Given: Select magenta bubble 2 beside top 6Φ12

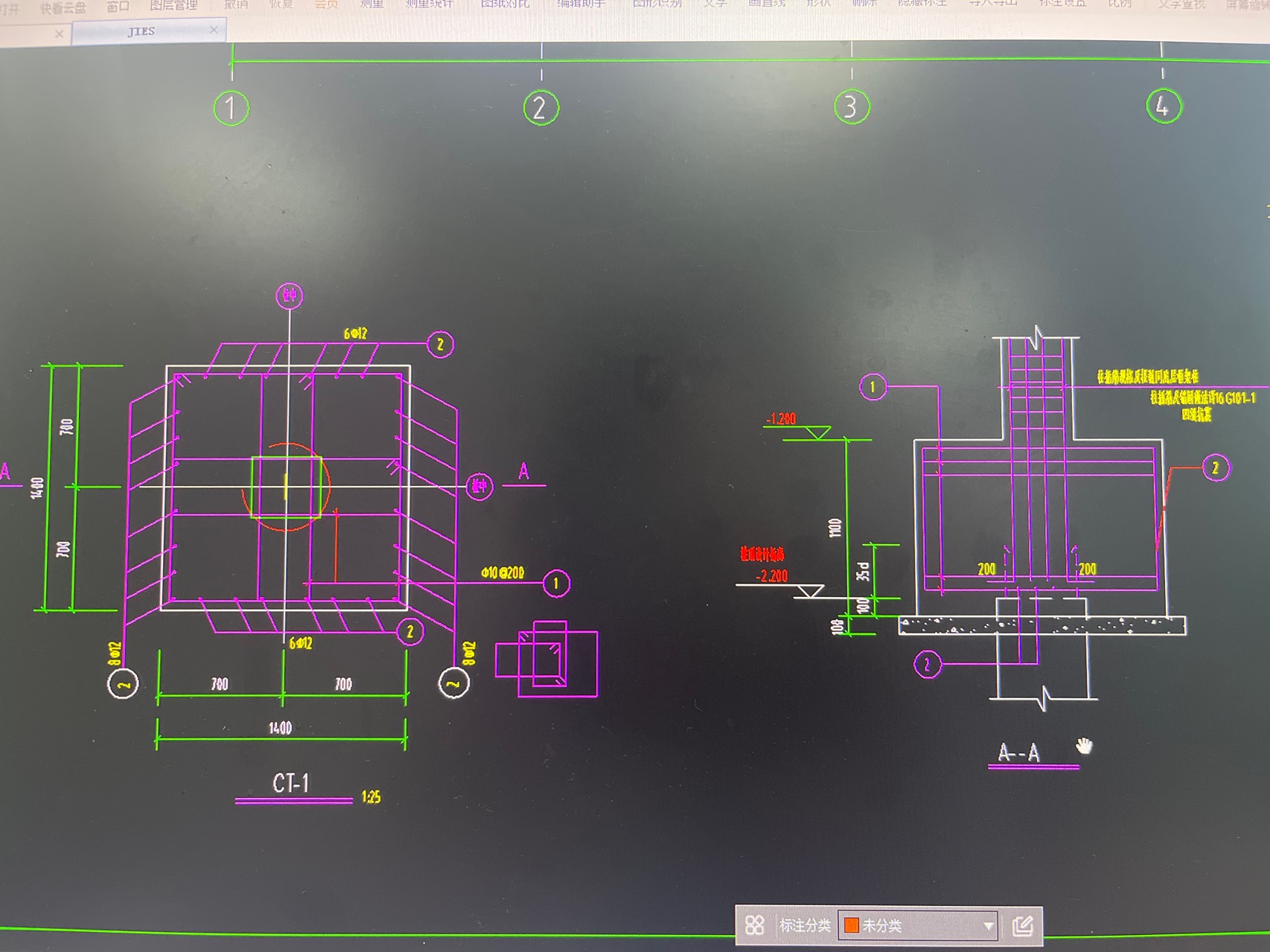Looking at the screenshot, I should [440, 345].
